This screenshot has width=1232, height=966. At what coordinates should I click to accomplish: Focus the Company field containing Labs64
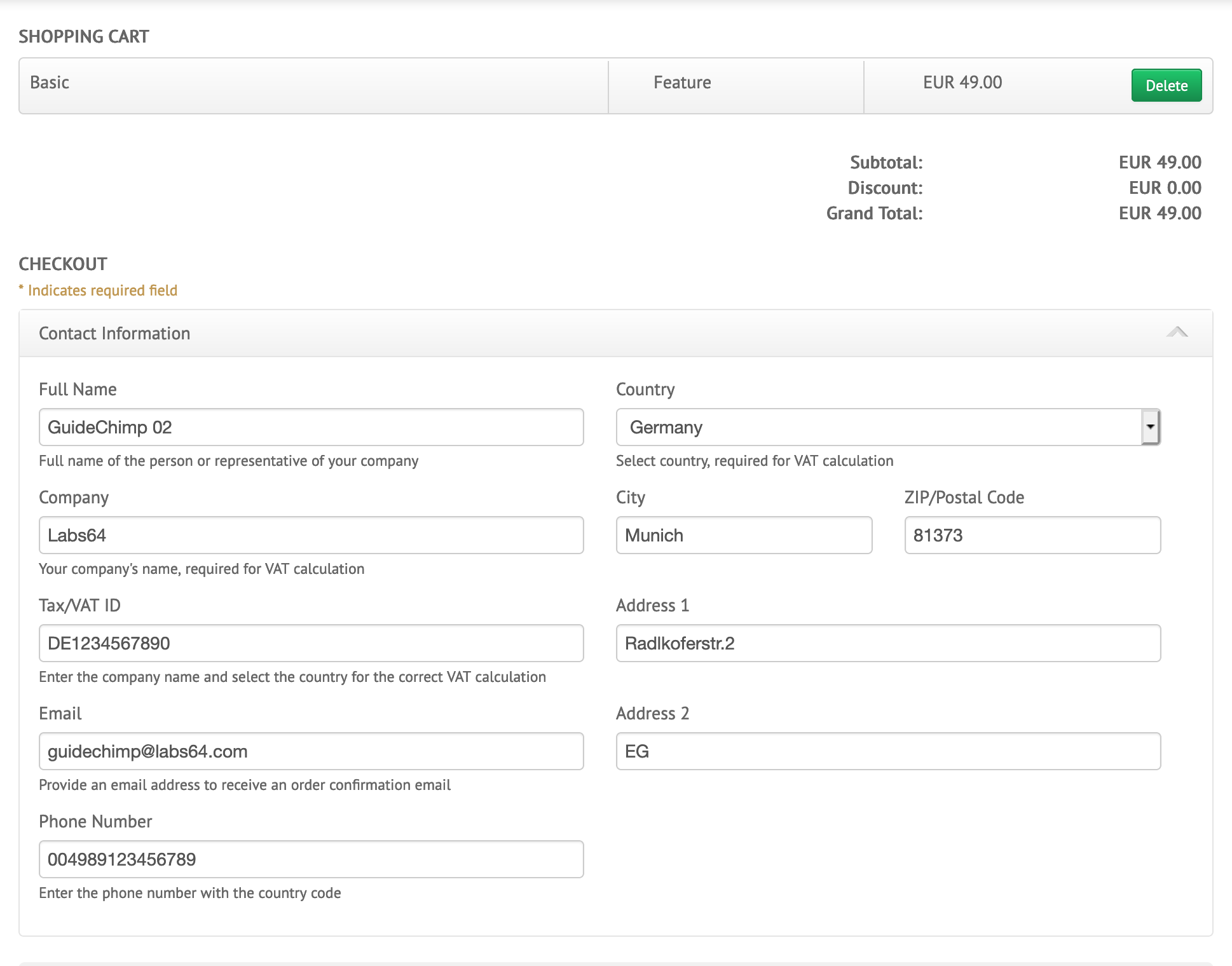pyautogui.click(x=311, y=535)
